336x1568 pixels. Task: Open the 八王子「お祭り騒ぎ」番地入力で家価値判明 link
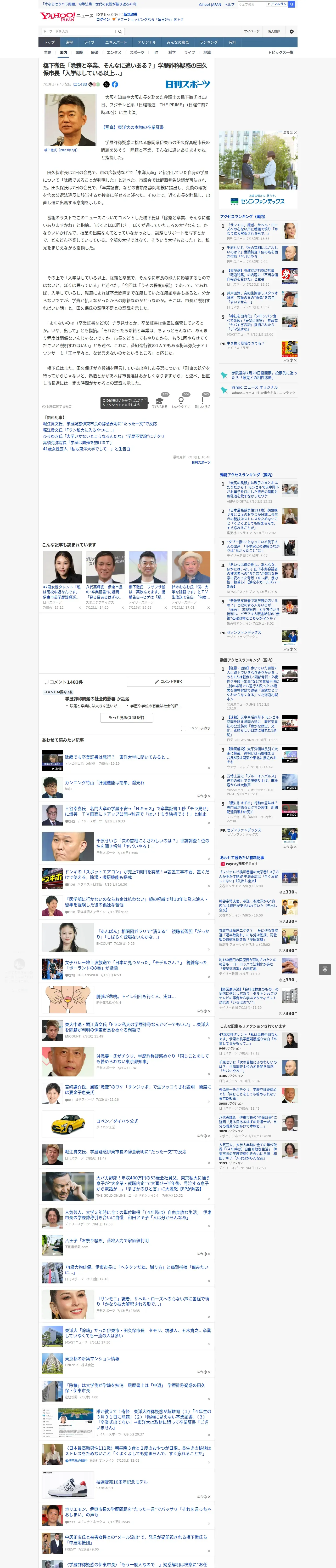pyautogui.click(x=107, y=1241)
